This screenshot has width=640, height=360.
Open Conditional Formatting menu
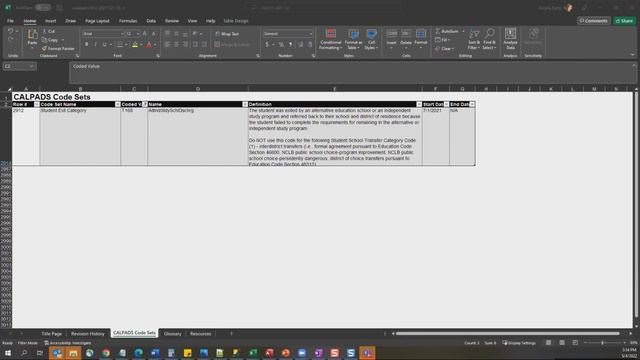(331, 39)
